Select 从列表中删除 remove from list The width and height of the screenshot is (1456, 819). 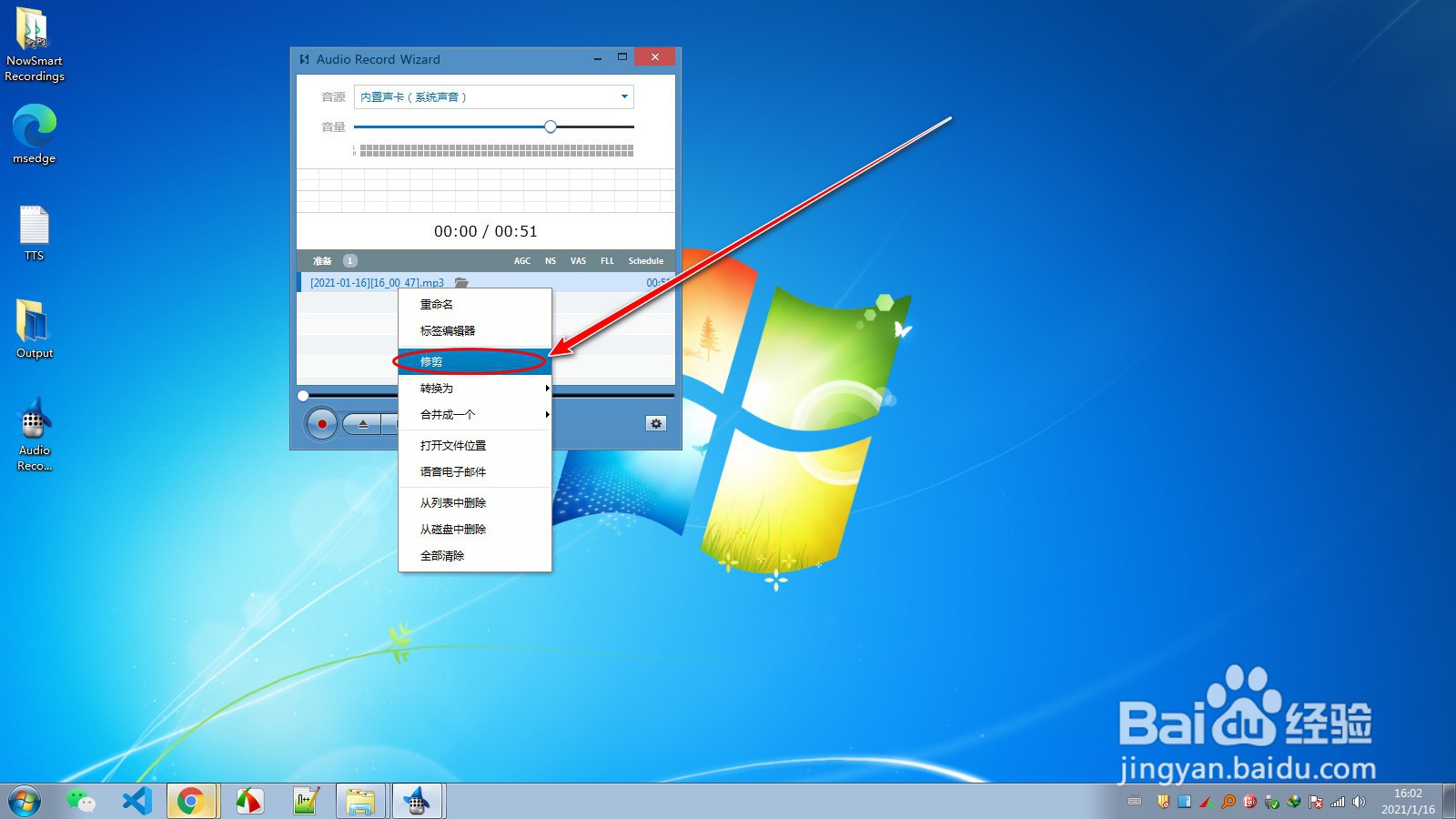point(475,502)
